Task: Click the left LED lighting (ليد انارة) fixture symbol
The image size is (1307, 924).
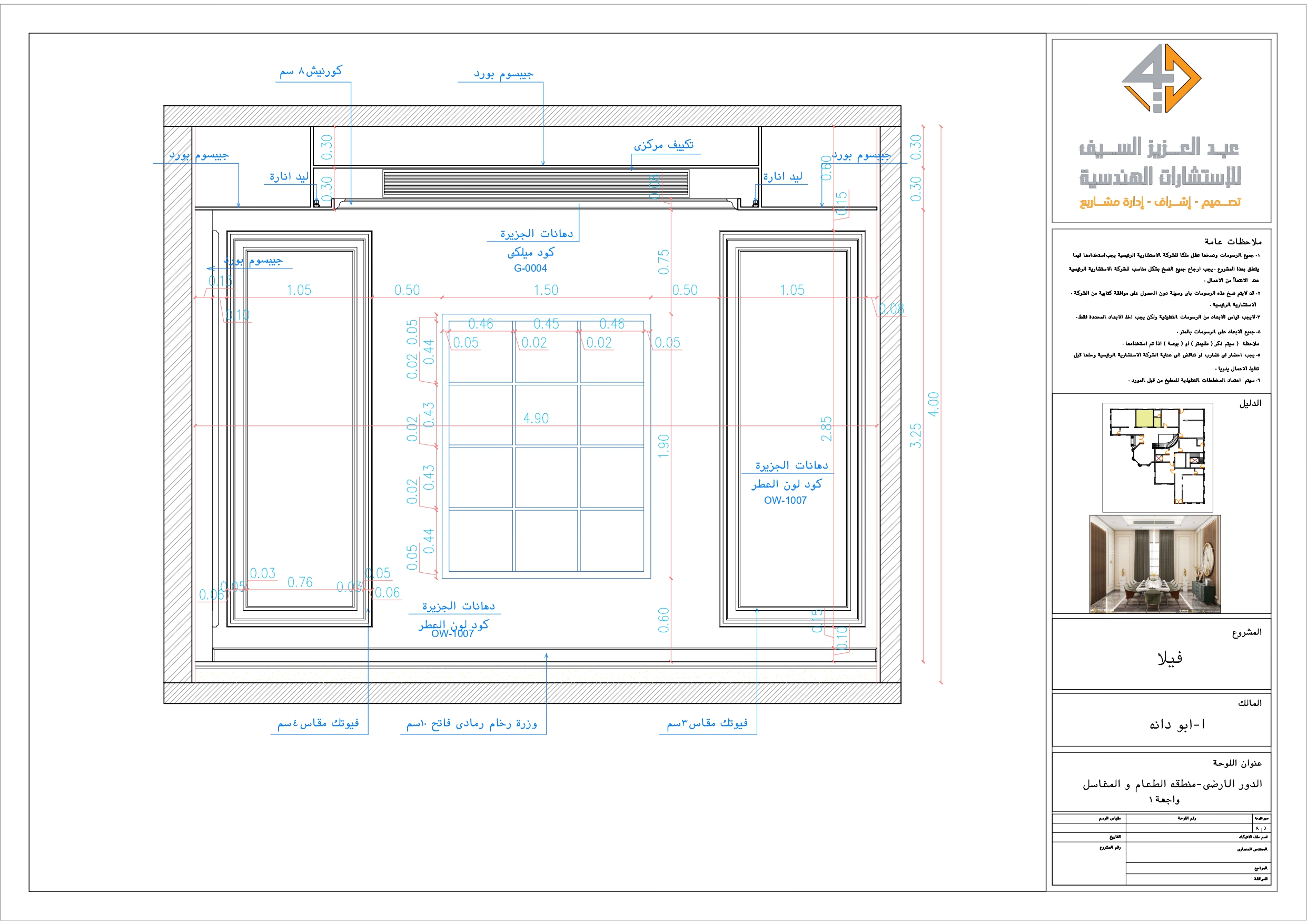Action: 316,203
